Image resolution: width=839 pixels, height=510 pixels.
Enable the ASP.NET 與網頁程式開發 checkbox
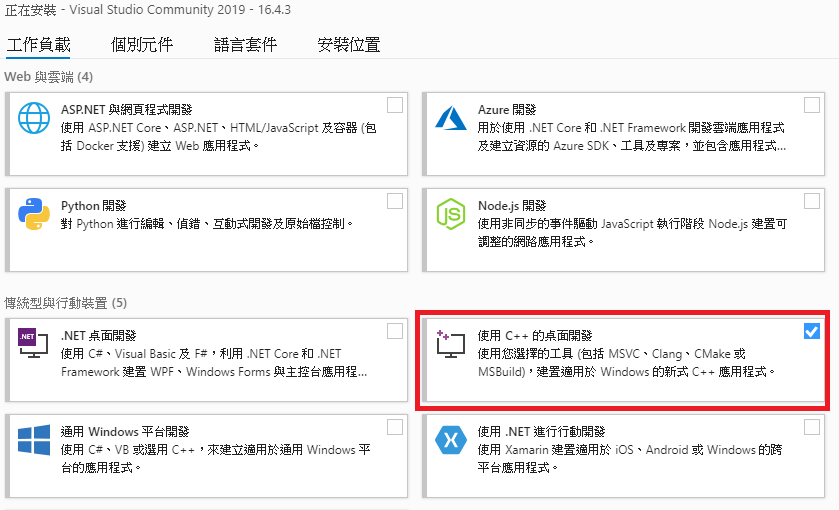[x=395, y=105]
